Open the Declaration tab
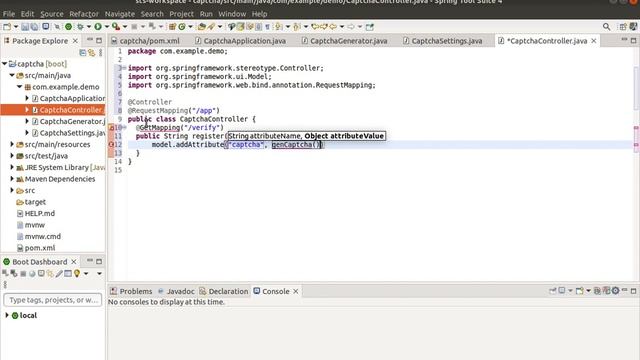Viewport: 640px width, 360px height. 224,291
